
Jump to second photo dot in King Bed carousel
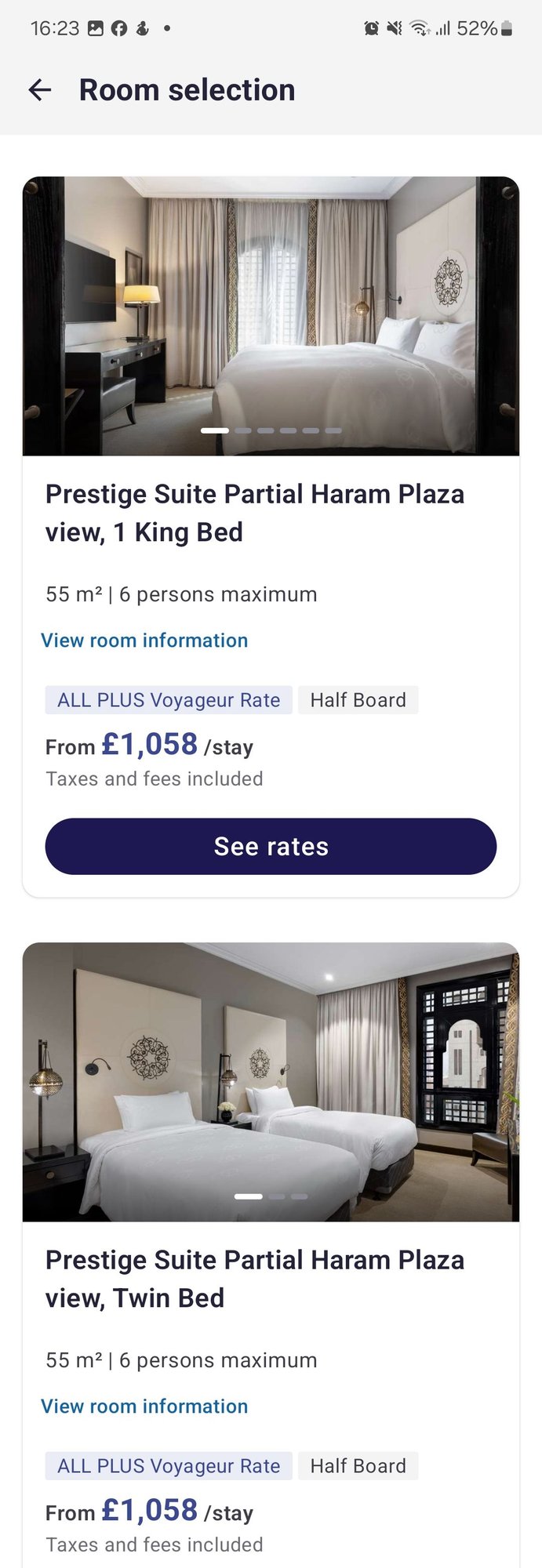click(243, 430)
